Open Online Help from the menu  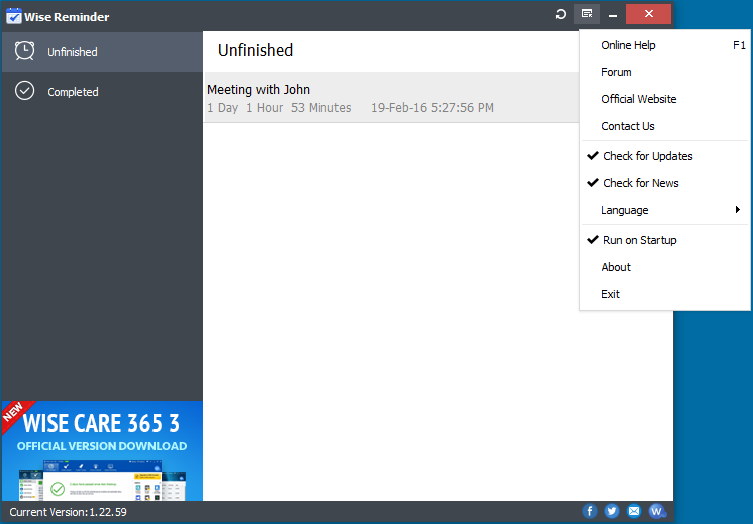(x=628, y=45)
